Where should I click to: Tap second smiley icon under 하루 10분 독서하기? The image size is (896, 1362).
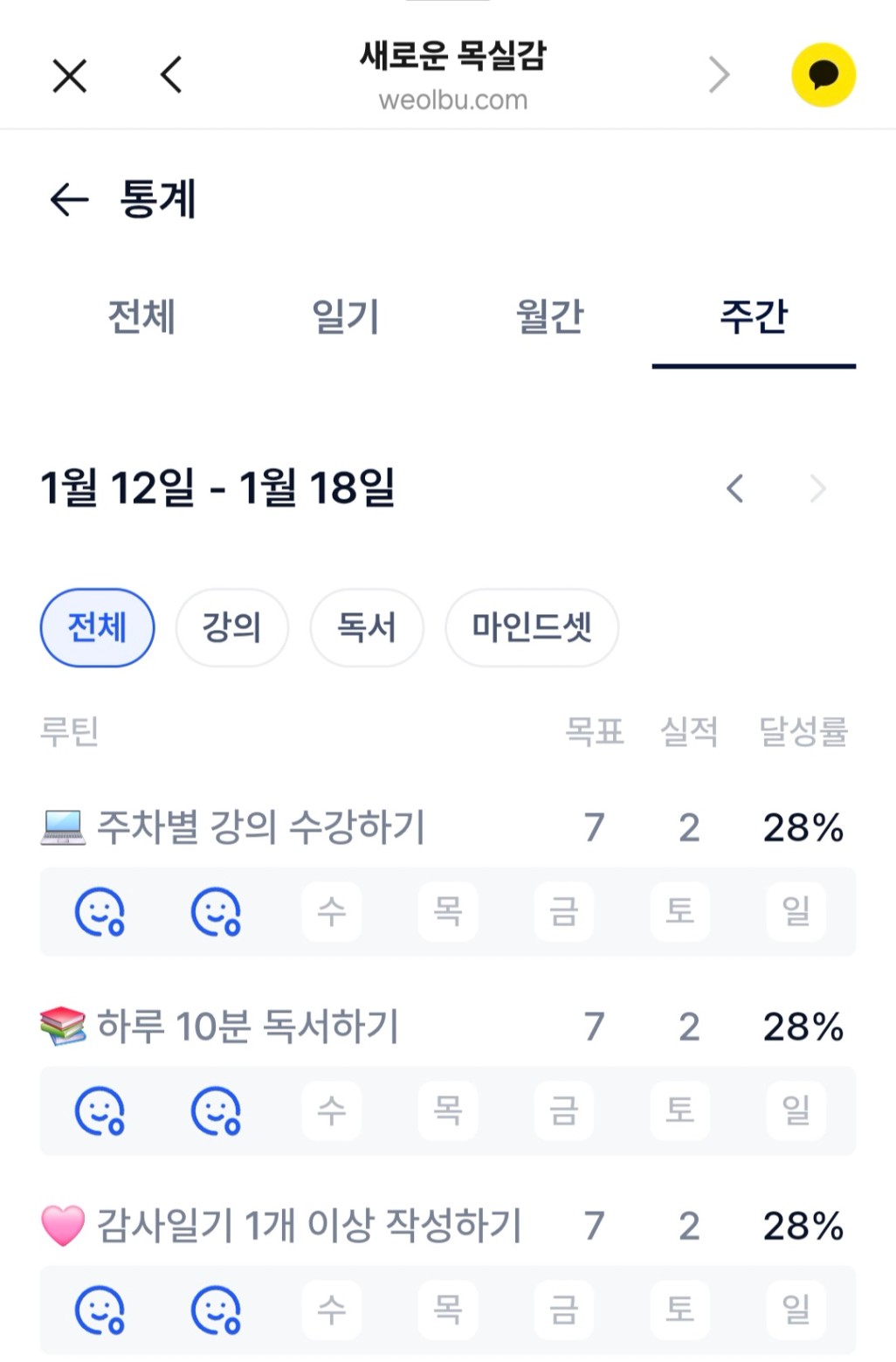(x=216, y=1111)
